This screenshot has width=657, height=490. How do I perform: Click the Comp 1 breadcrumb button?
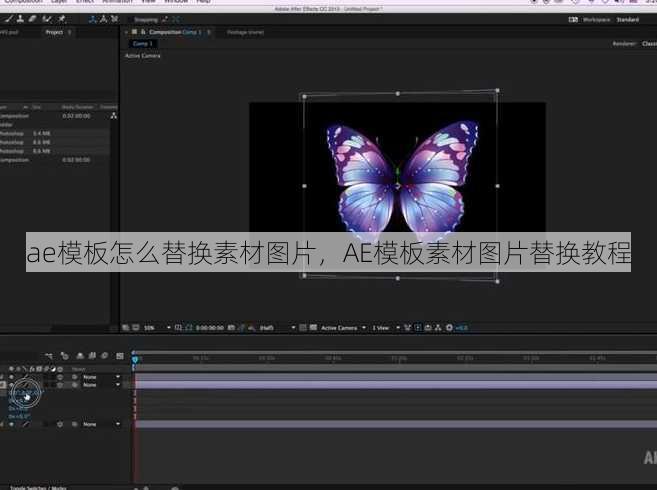(142, 44)
